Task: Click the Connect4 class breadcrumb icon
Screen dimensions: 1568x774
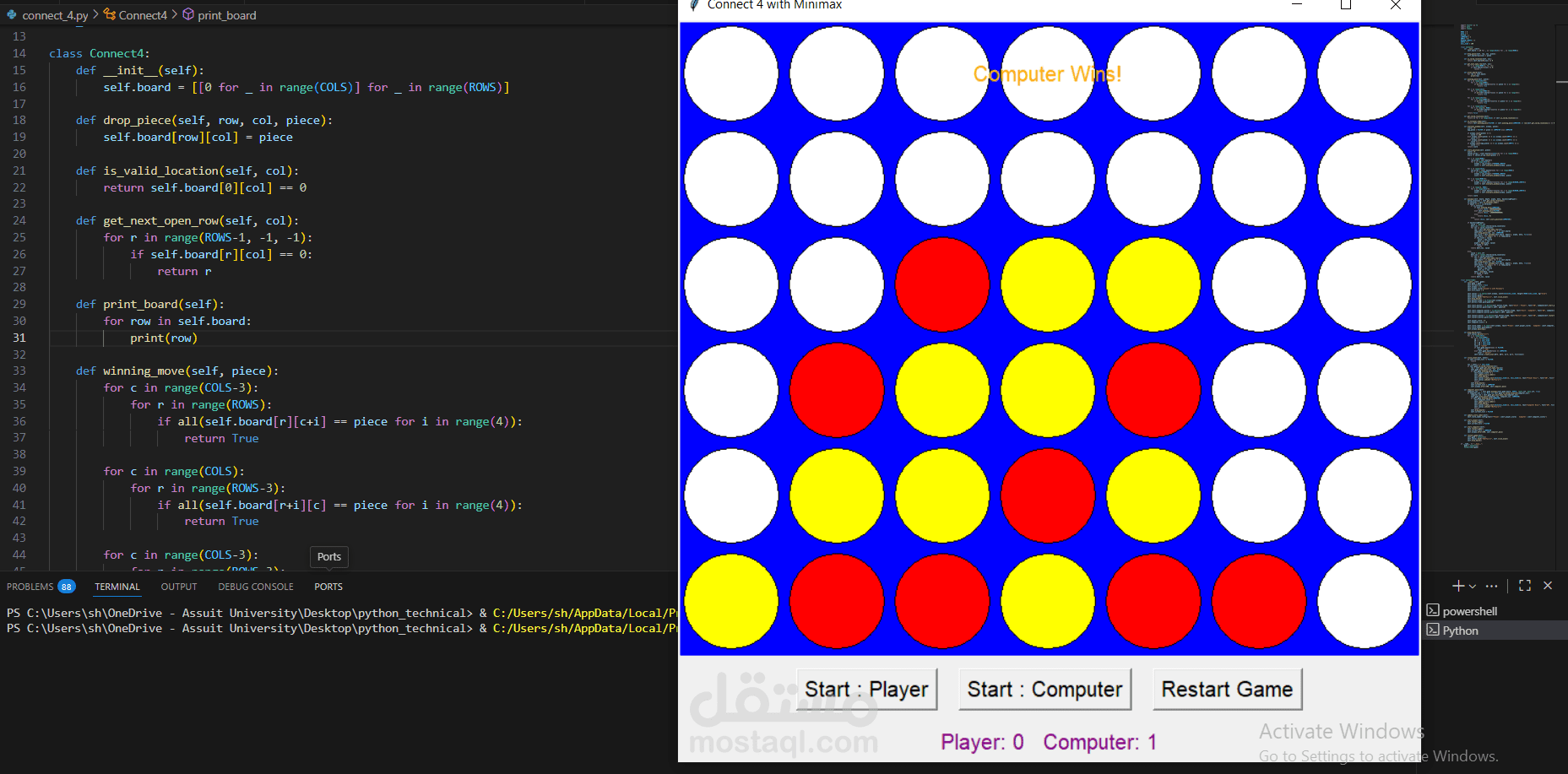Action: pos(110,15)
